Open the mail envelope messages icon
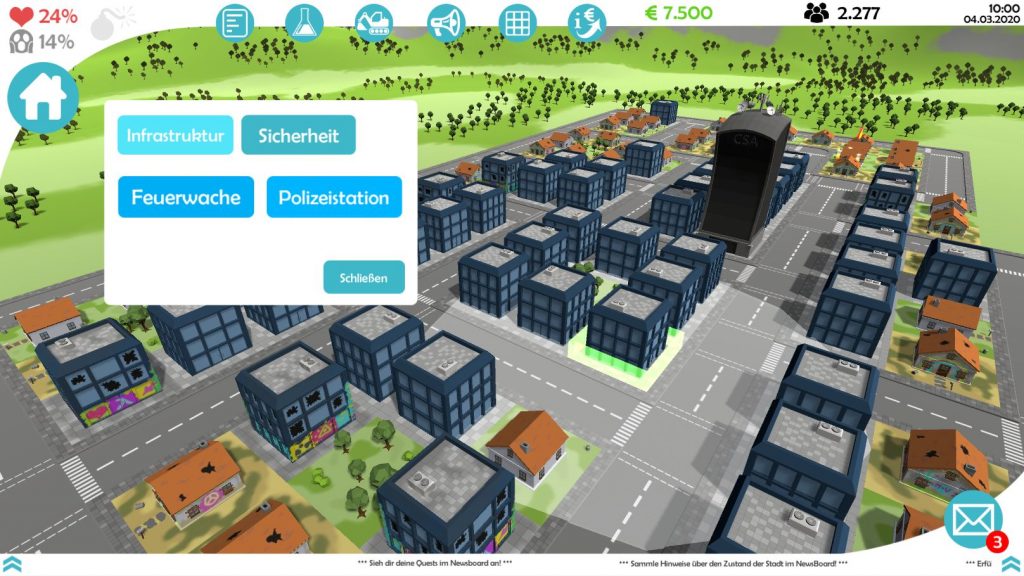Screen dimensions: 1024x576 [972, 520]
